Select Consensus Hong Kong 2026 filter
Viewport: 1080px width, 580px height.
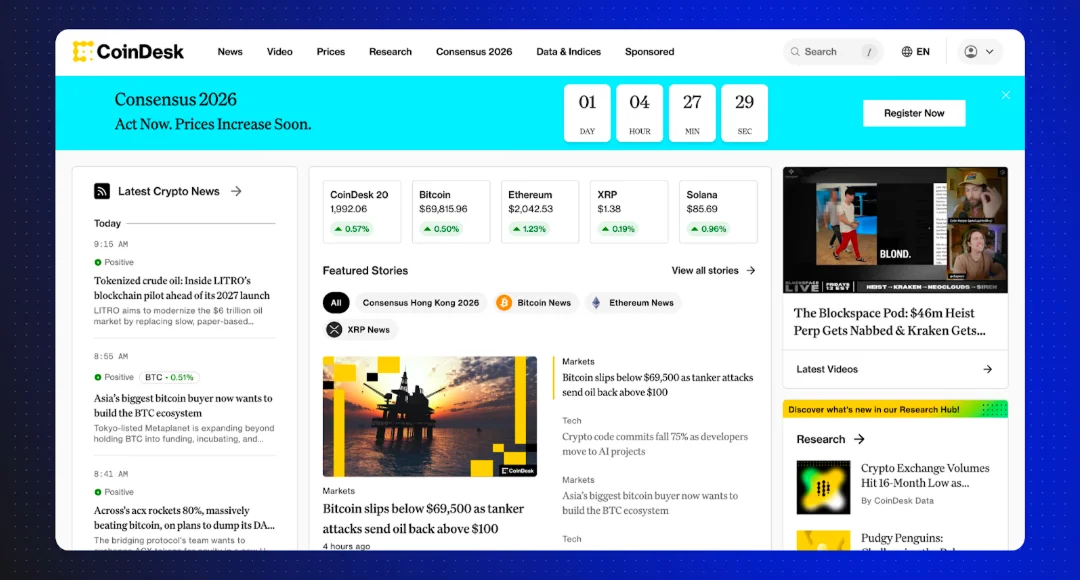pyautogui.click(x=421, y=302)
